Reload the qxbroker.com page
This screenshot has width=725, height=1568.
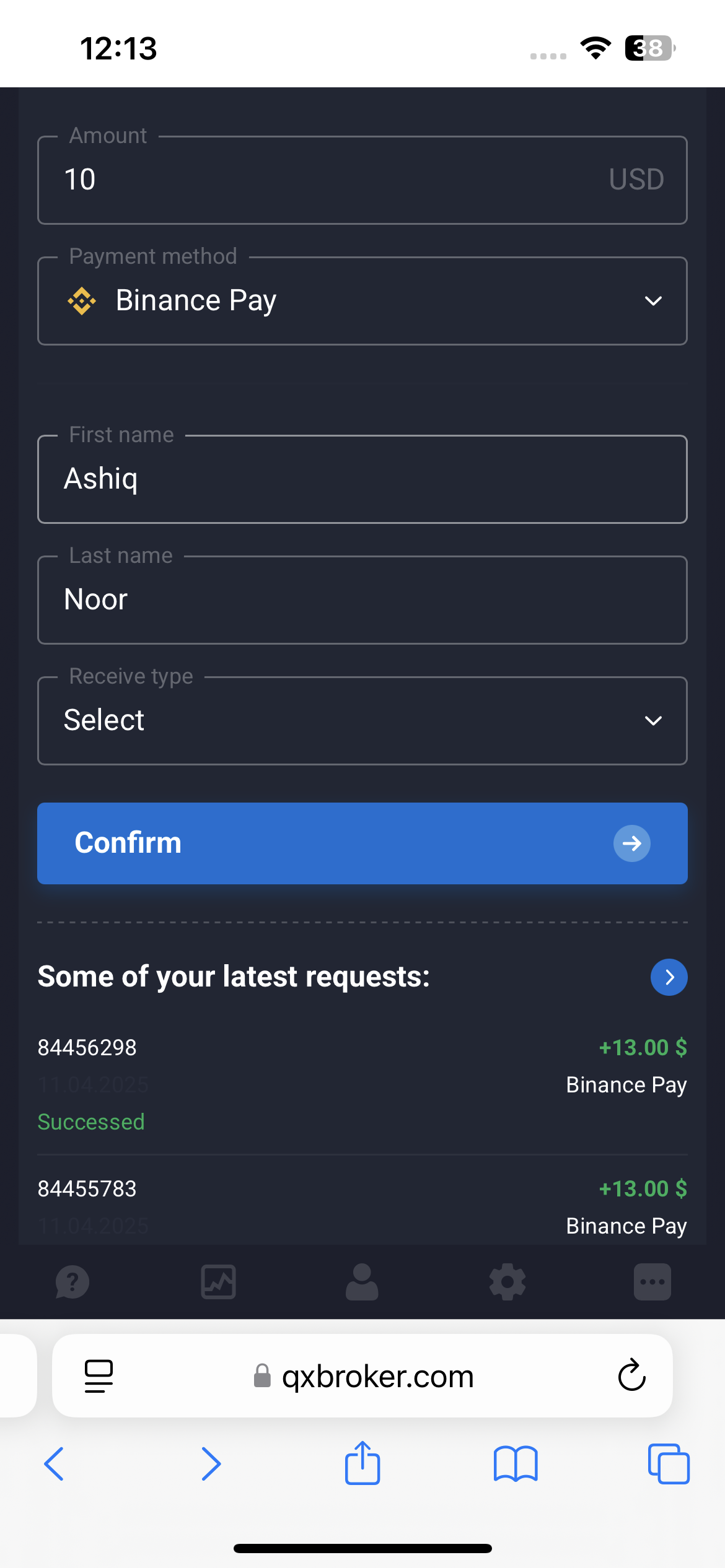tap(631, 1375)
